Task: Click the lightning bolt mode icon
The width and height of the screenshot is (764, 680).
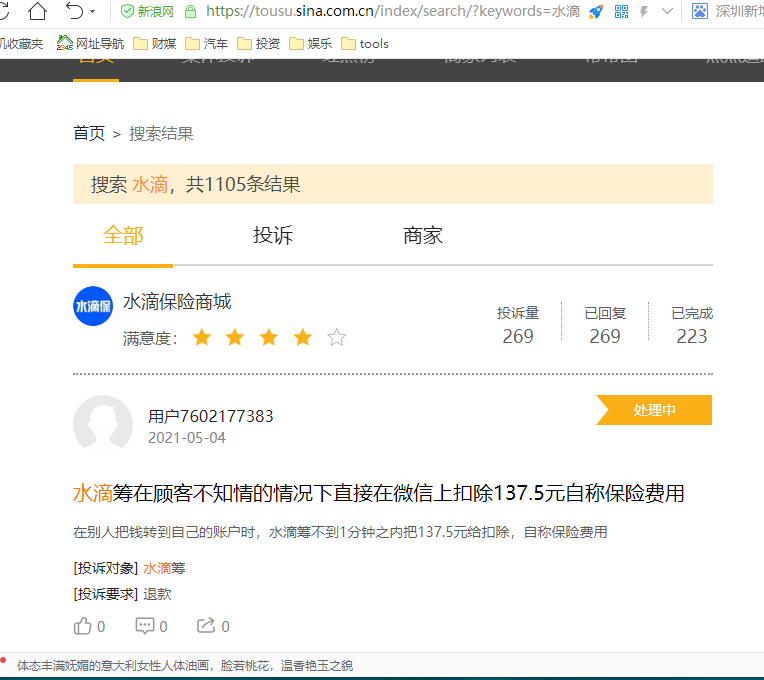Action: point(644,11)
